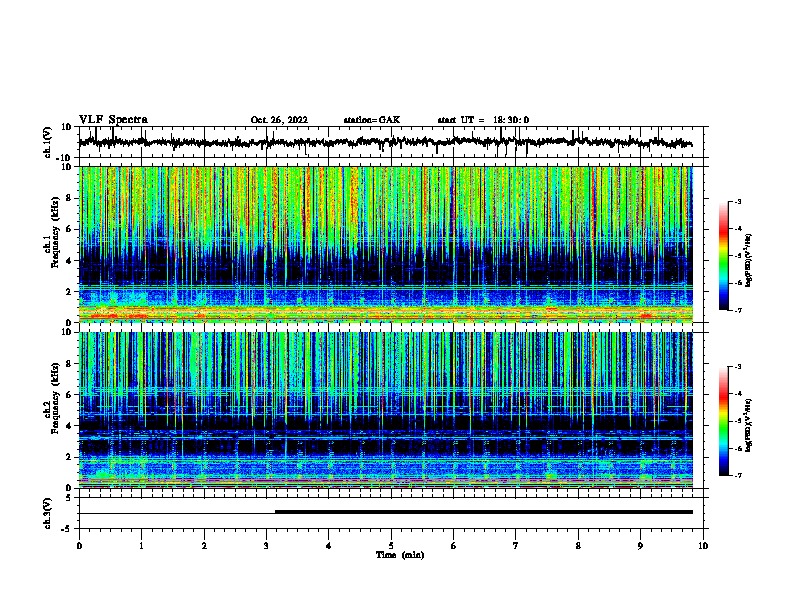Click the "5" tick on ch.3(V) axis
Image resolution: width=792 pixels, height=612 pixels.
click(x=69, y=497)
